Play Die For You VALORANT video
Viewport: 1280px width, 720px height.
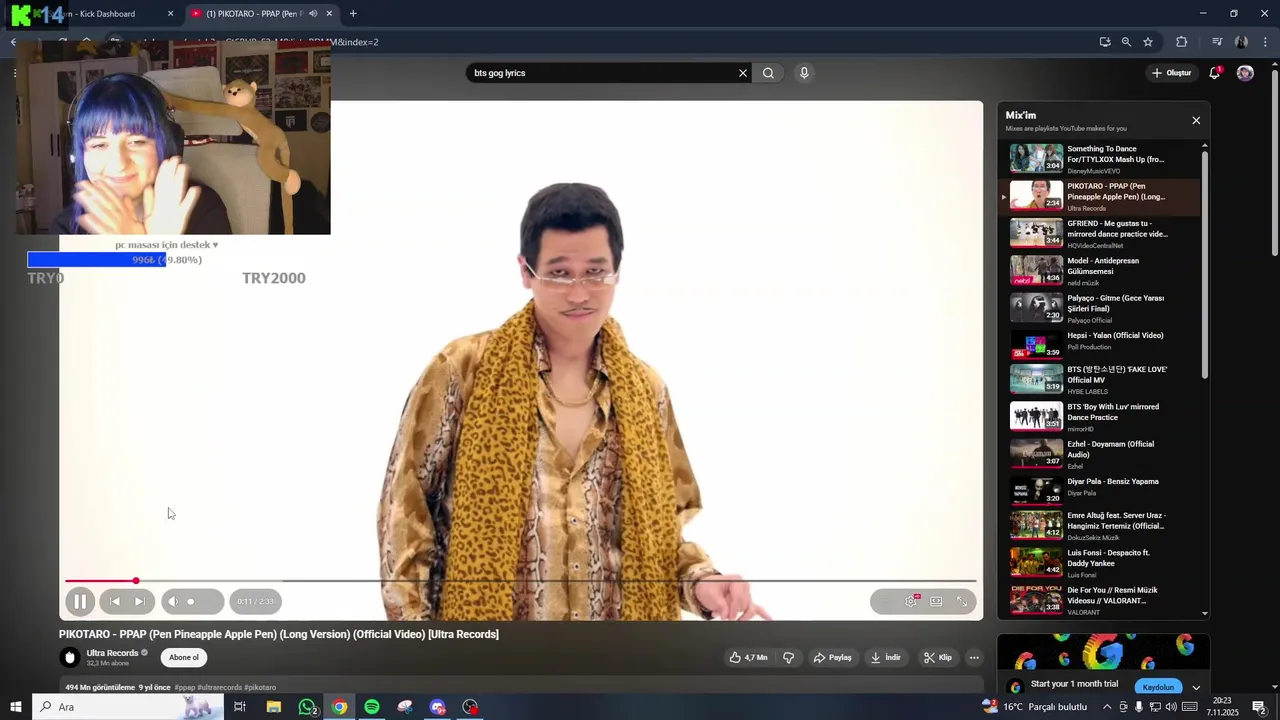click(1100, 600)
